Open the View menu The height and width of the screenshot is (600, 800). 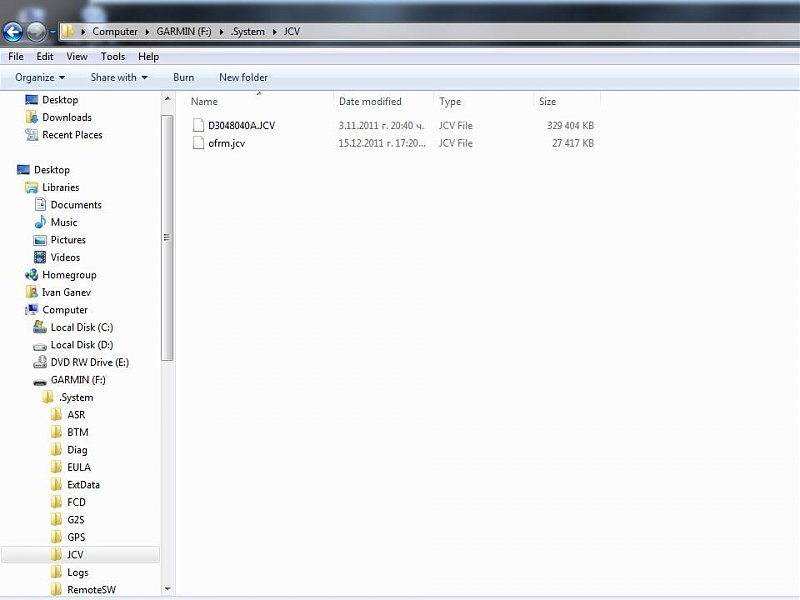77,57
